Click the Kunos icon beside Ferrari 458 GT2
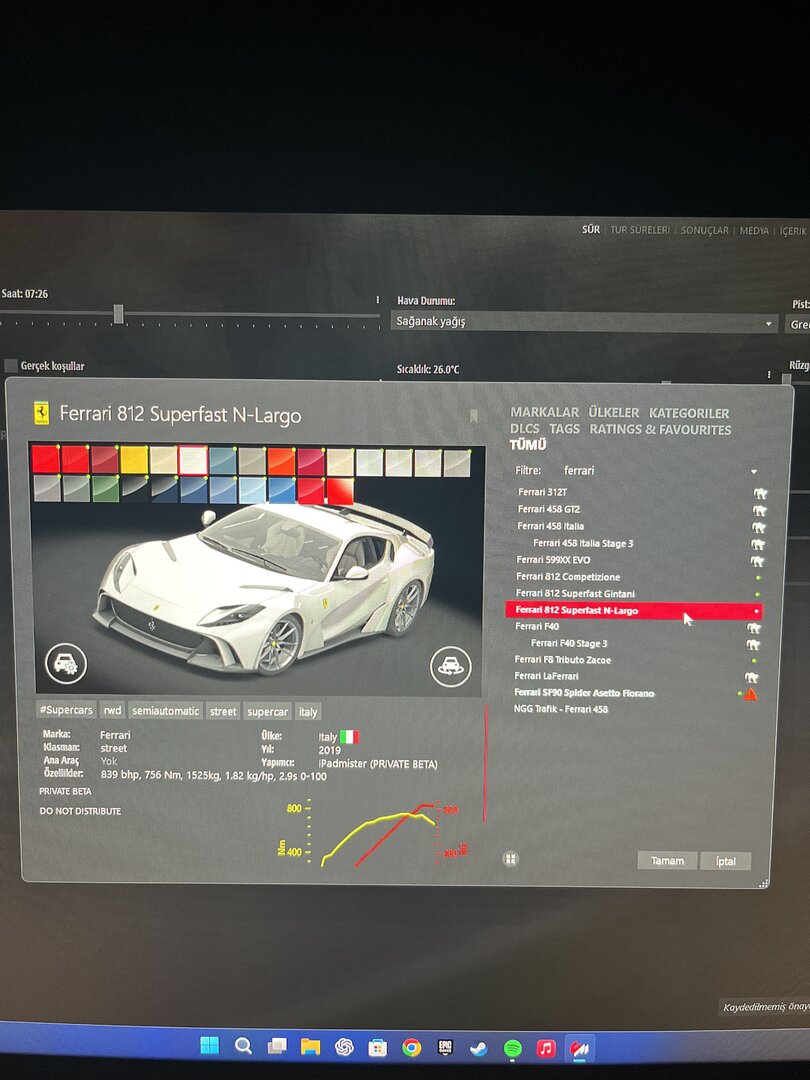Viewport: 810px width, 1080px height. (759, 510)
